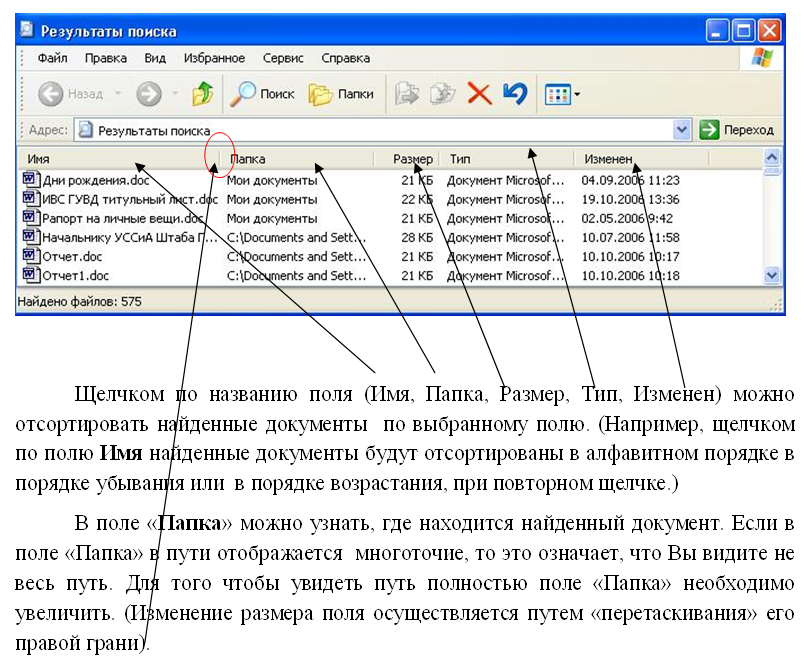Image resolution: width=812 pixels, height=659 pixels.
Task: Sort by the Папка column header
Action: pos(297,159)
